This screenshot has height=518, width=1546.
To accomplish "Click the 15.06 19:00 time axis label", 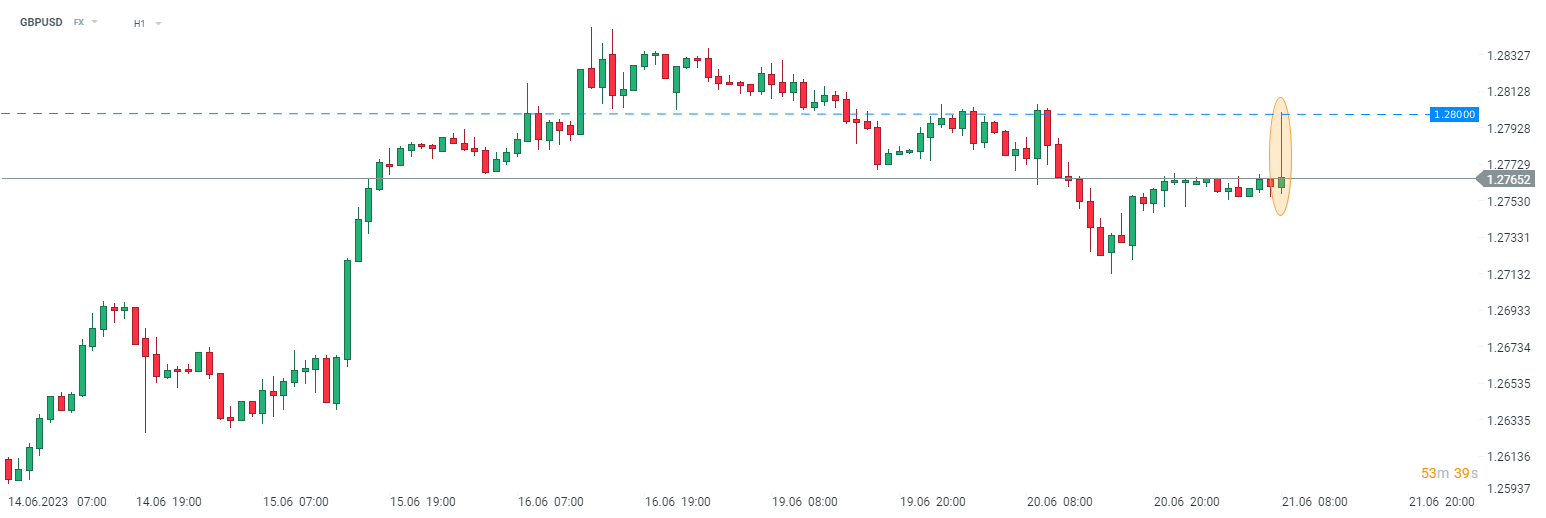I will [423, 502].
